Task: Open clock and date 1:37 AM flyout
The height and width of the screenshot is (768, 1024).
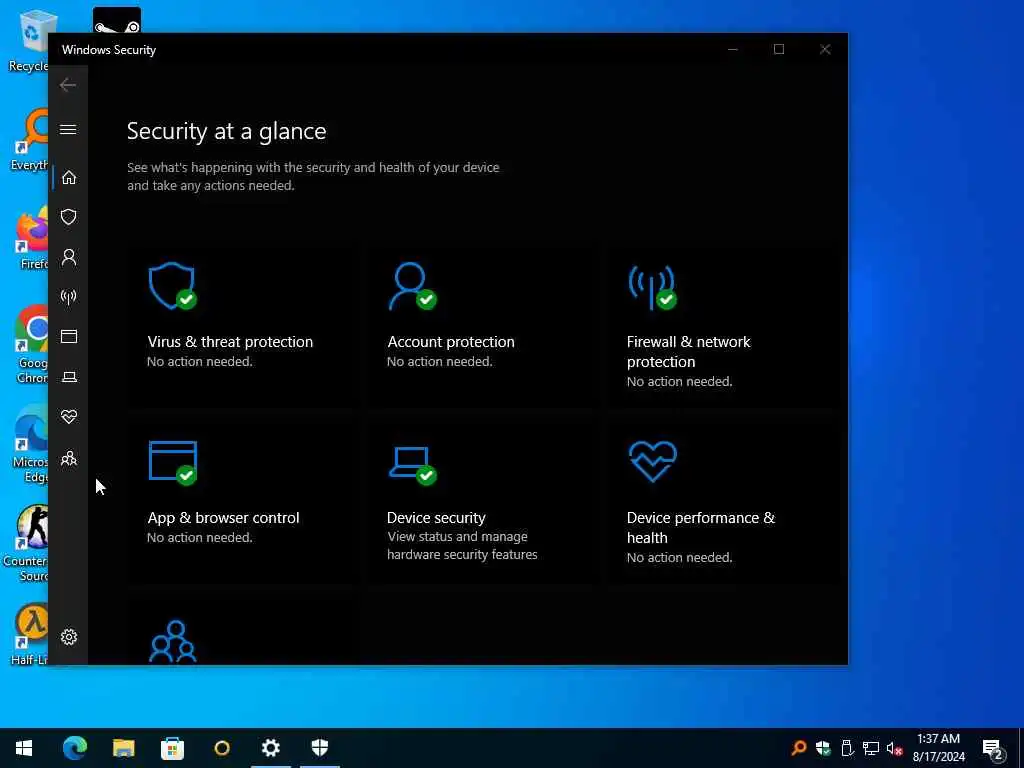Action: [x=938, y=748]
